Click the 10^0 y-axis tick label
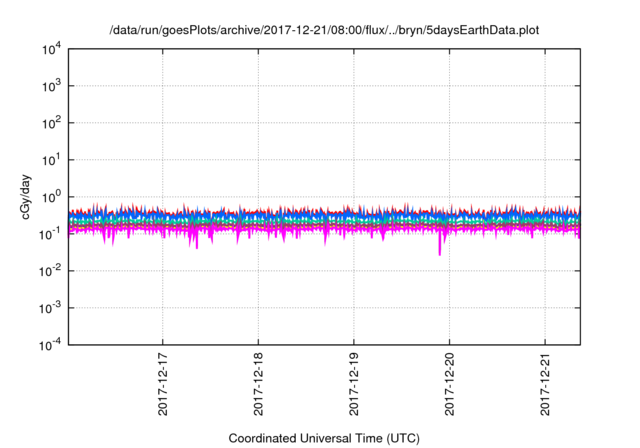 click(52, 197)
